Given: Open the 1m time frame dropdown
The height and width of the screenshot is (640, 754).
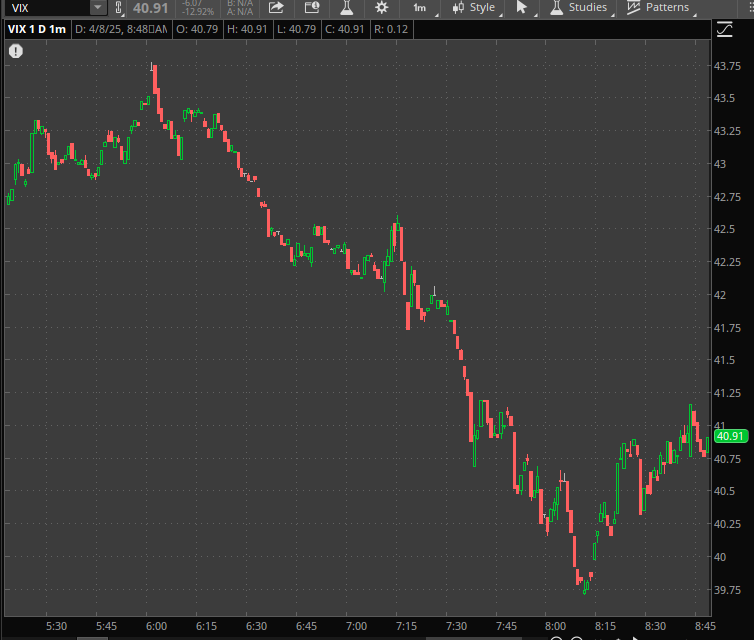Looking at the screenshot, I should (420, 8).
